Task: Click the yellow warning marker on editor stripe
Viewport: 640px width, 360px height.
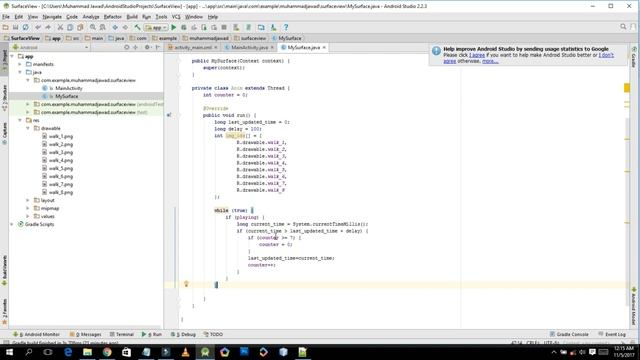Action: [627, 88]
